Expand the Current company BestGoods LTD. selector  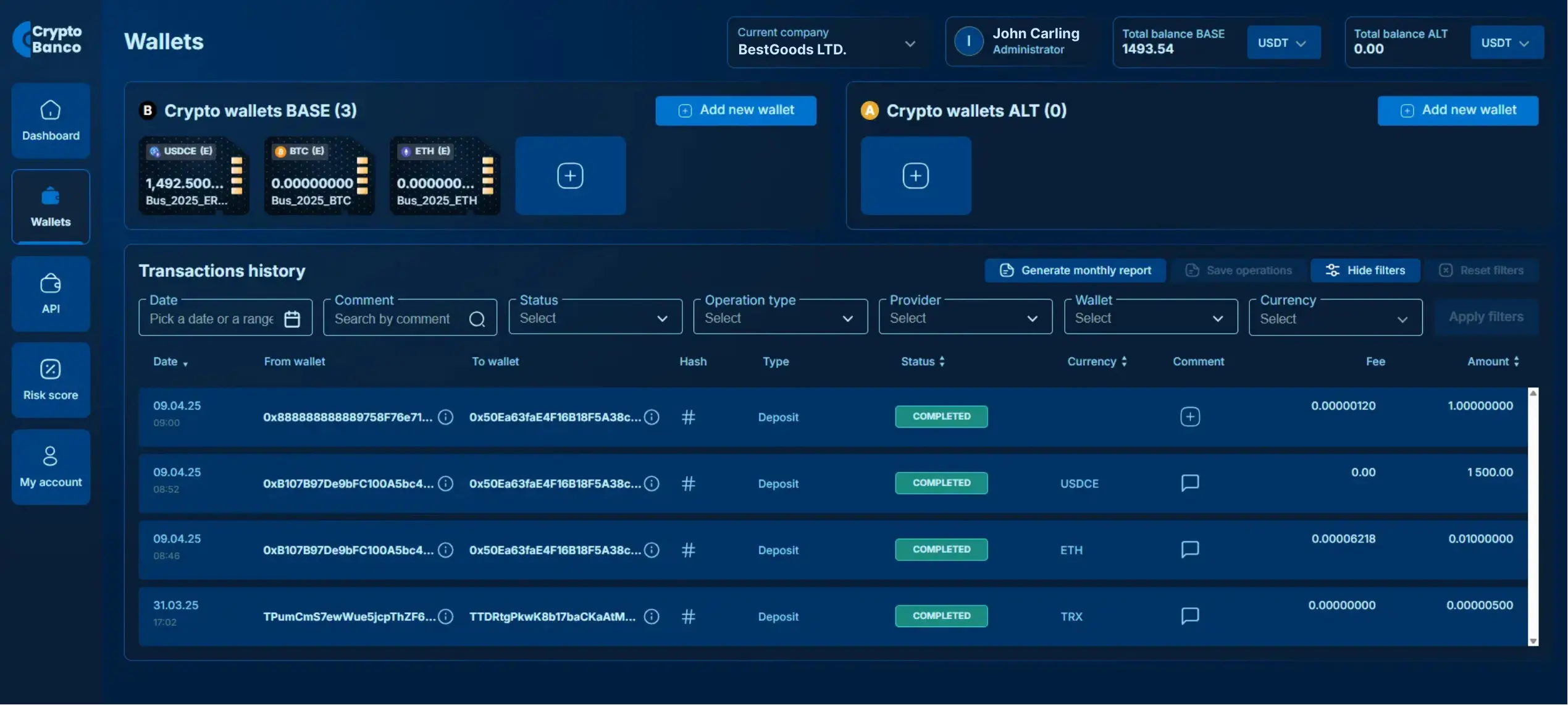827,42
